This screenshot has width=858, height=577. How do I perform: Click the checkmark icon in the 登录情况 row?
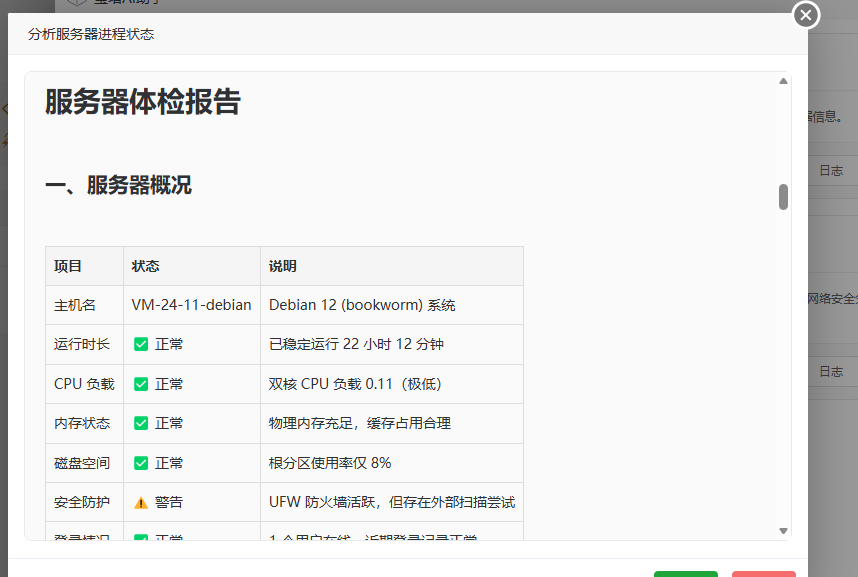pyautogui.click(x=141, y=537)
